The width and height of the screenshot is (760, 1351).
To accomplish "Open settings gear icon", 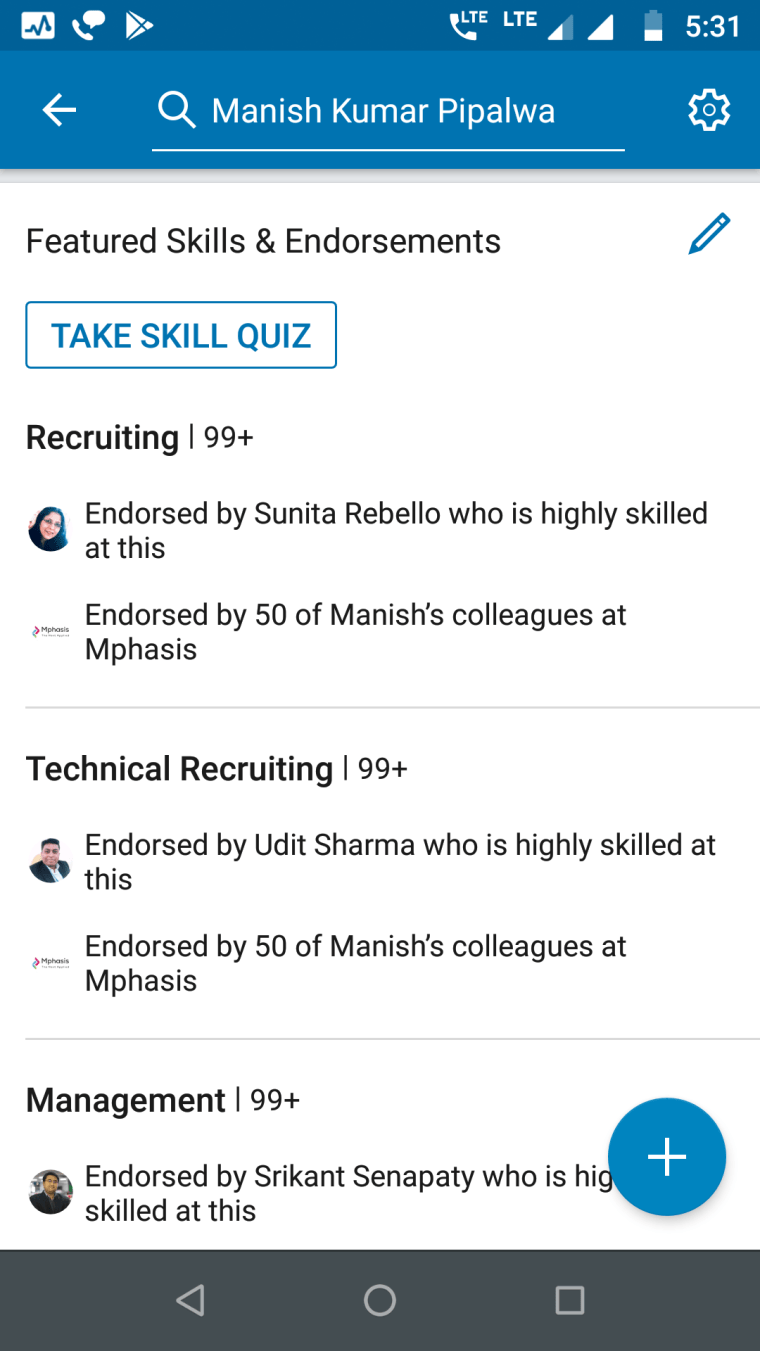I will (x=709, y=110).
